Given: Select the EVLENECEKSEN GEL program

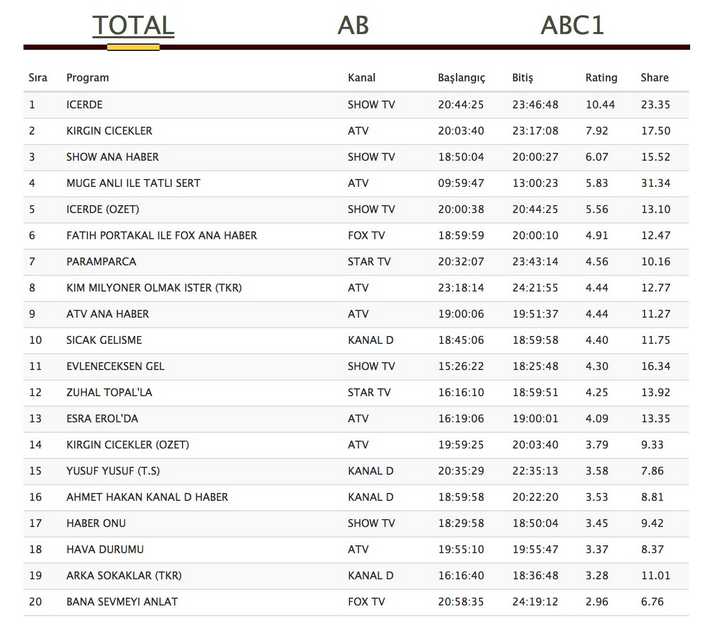Looking at the screenshot, I should 115,366.
